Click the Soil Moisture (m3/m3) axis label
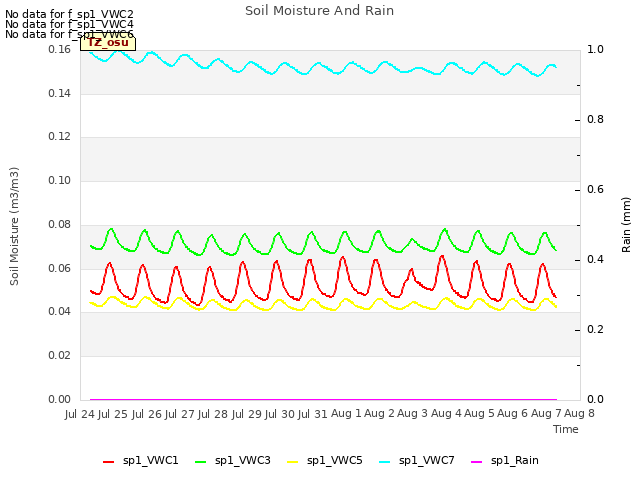This screenshot has width=640, height=480. 14,226
